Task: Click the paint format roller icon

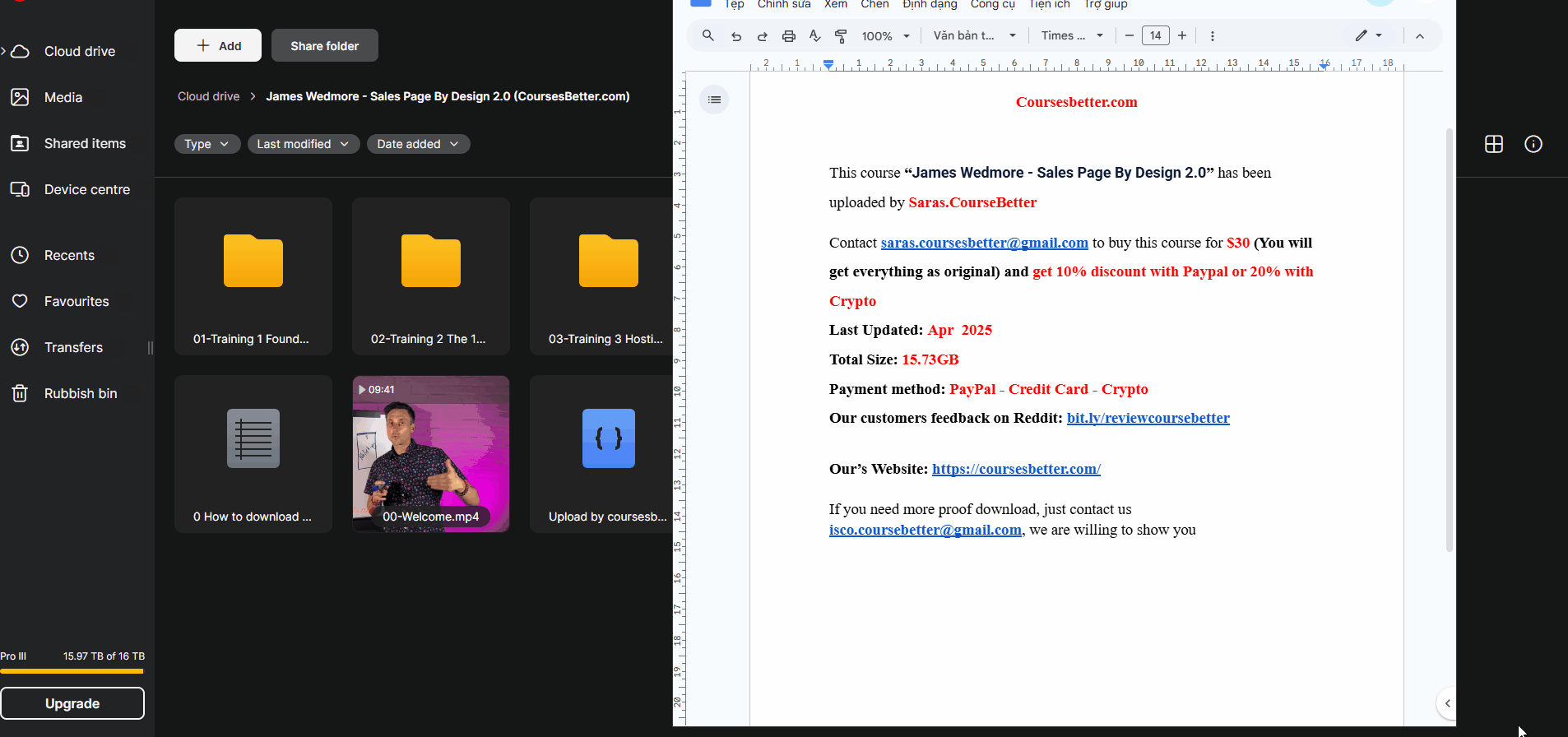Action: [841, 36]
